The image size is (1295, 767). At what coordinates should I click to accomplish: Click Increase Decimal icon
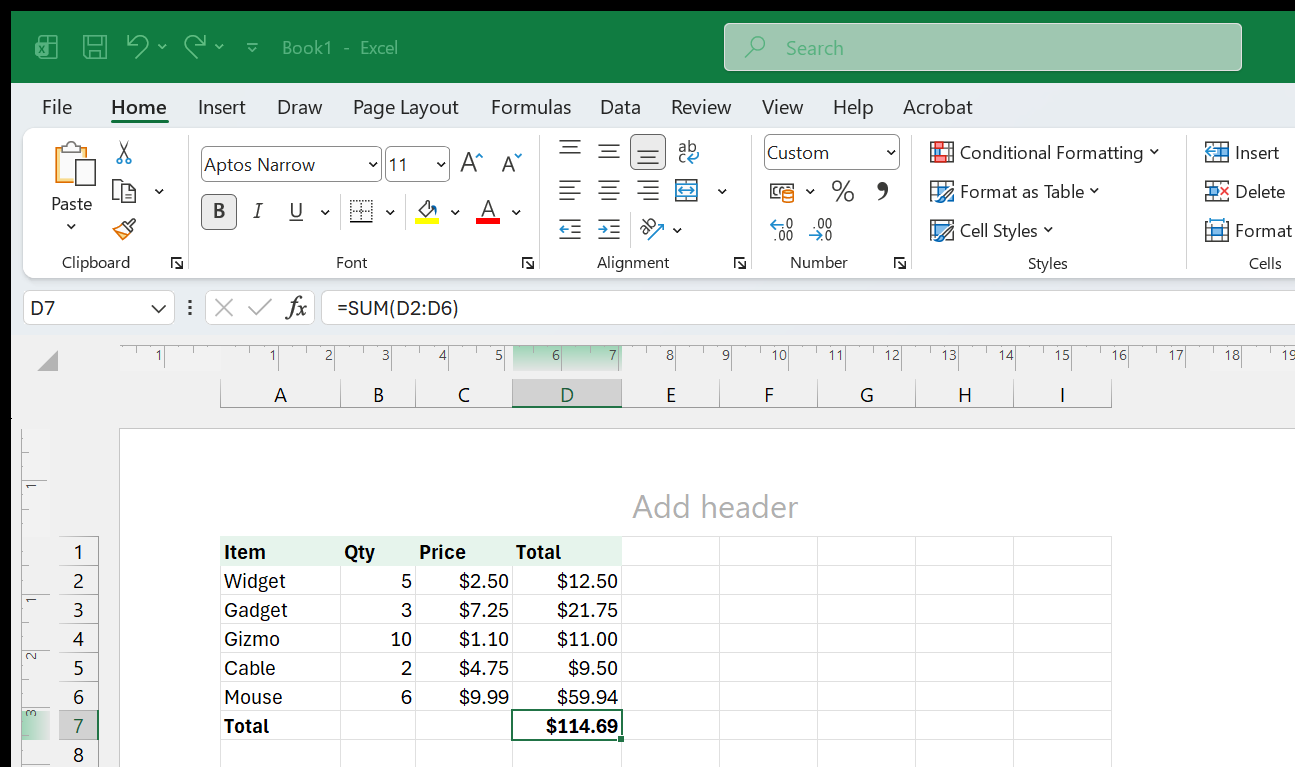click(782, 230)
